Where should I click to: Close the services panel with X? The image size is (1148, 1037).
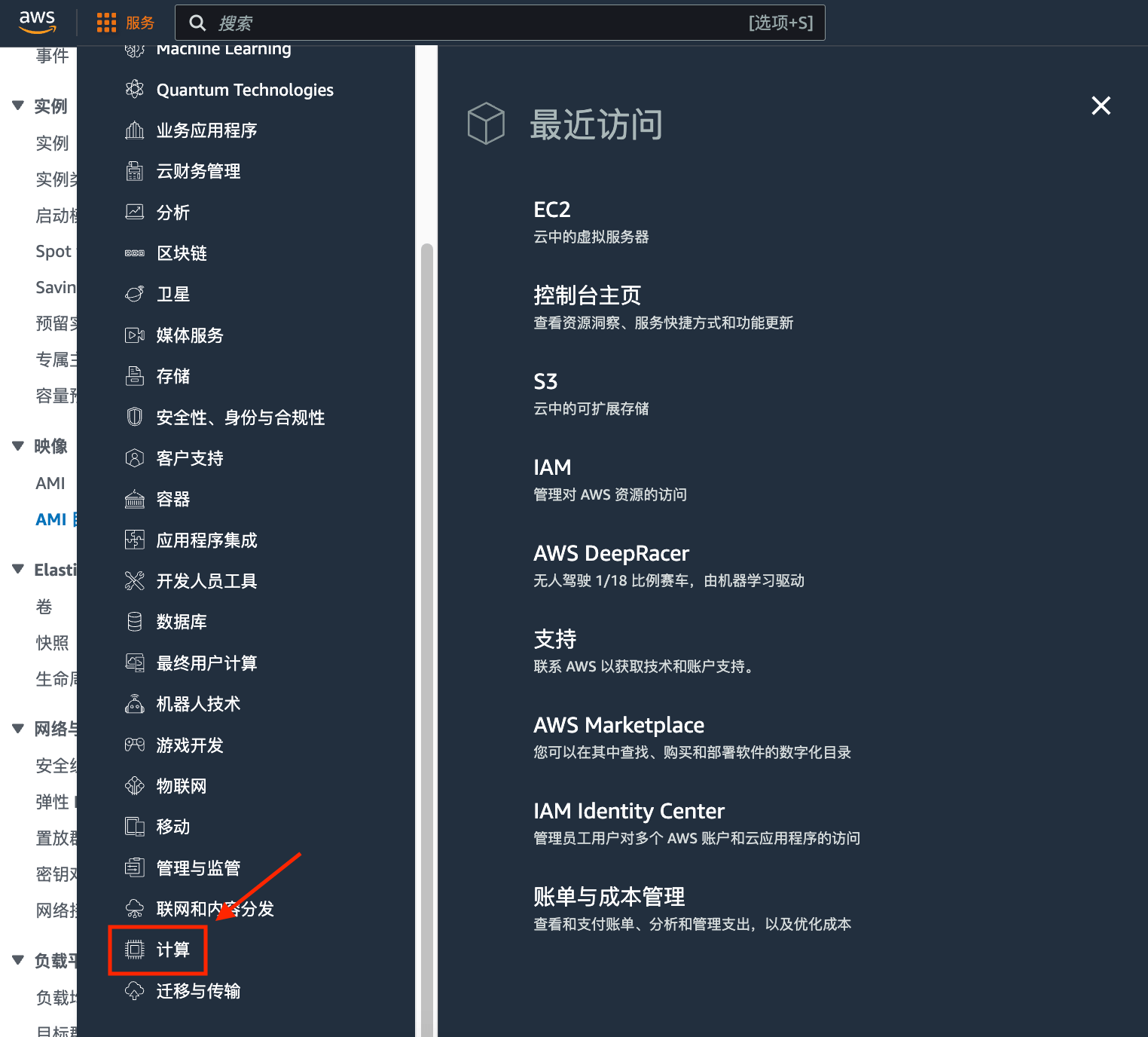(x=1101, y=106)
